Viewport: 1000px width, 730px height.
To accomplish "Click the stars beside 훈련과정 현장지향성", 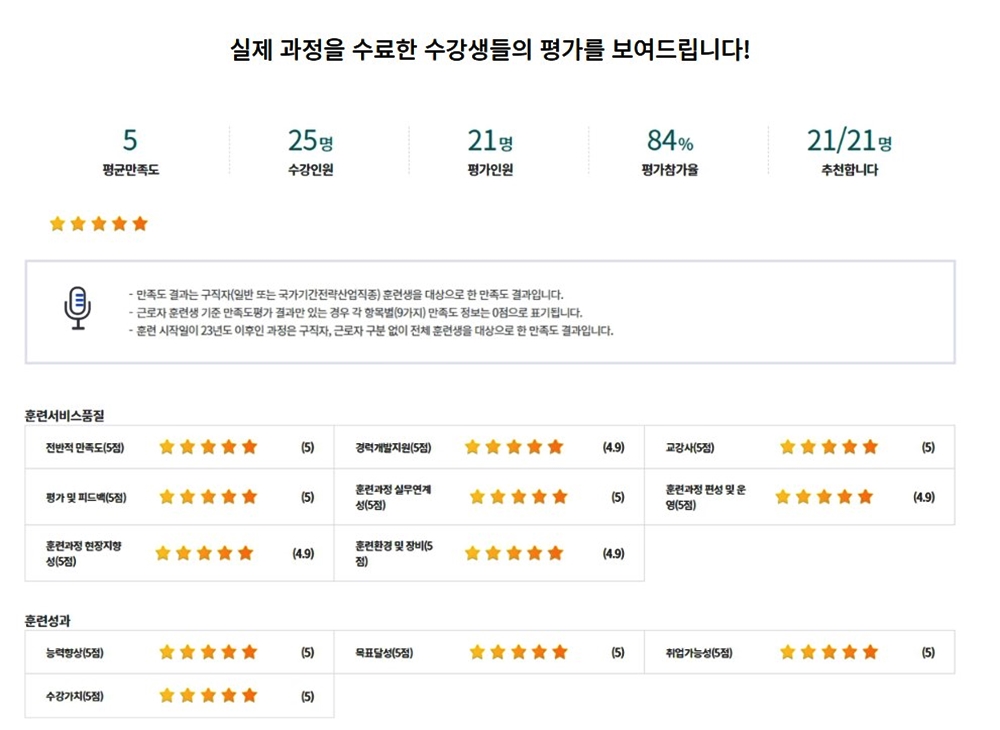I will (204, 553).
